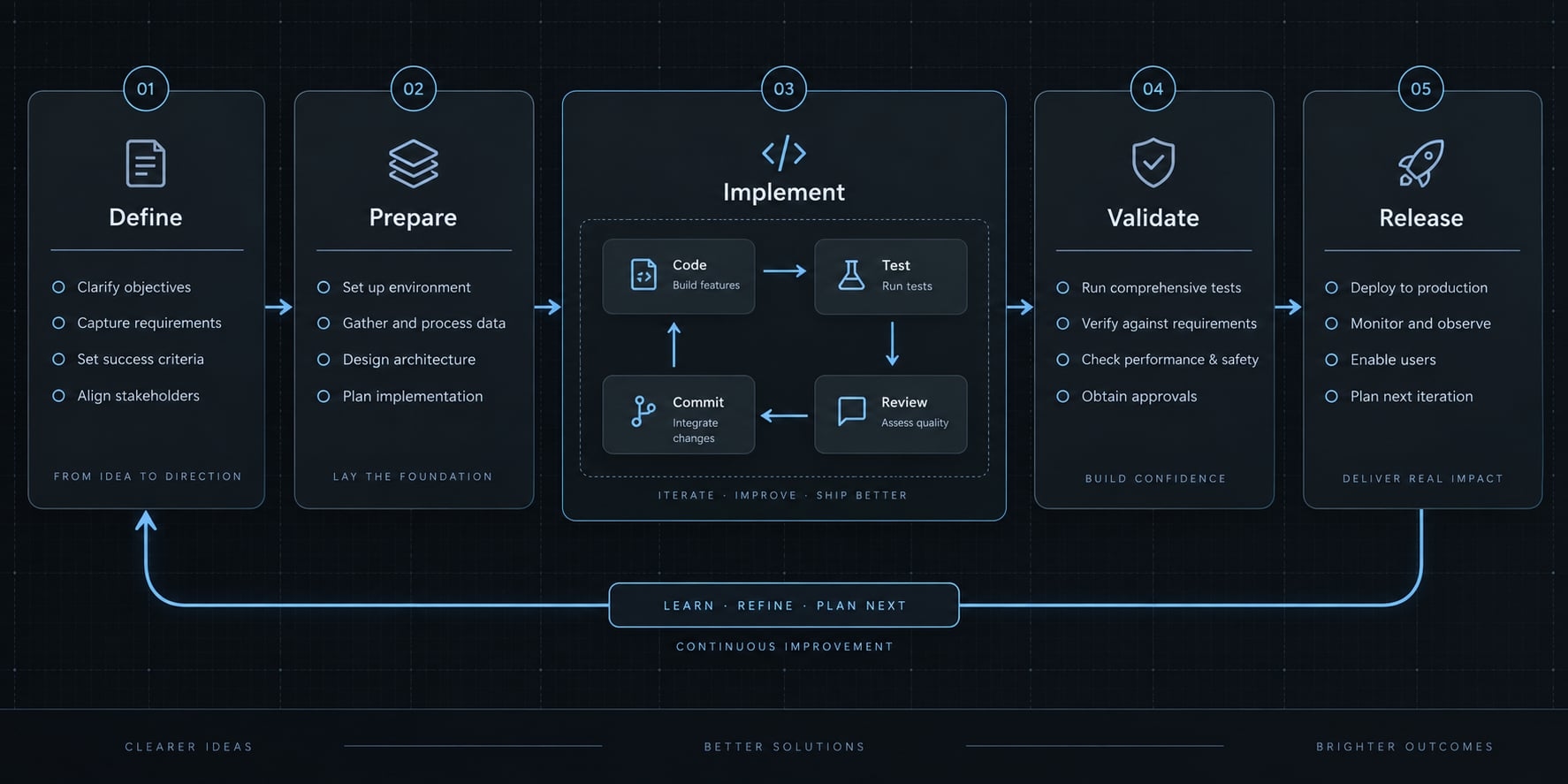This screenshot has height=784, width=1568.
Task: Click the Prepare stacked layers icon
Action: tap(413, 164)
